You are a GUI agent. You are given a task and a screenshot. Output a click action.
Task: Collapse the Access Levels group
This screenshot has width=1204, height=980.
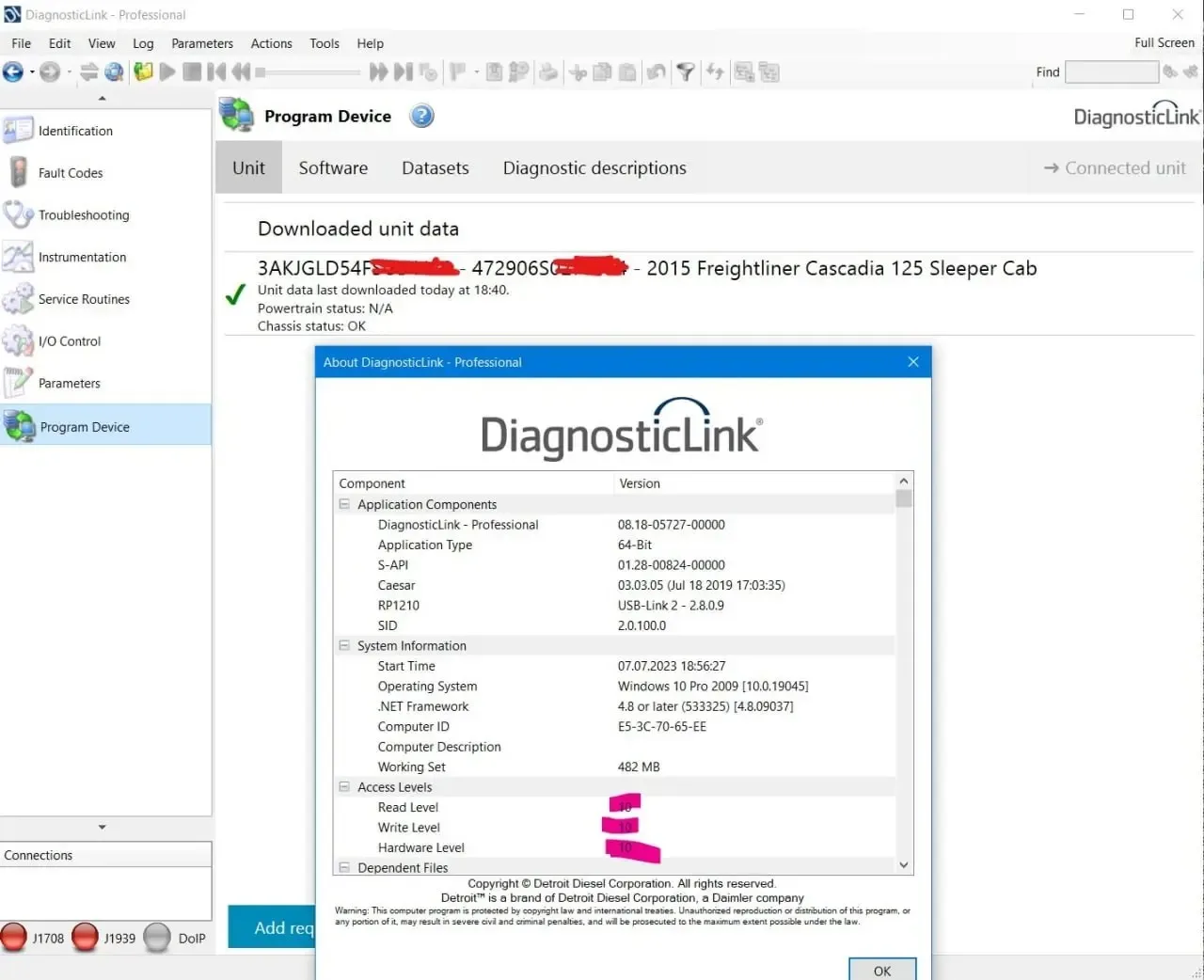344,786
